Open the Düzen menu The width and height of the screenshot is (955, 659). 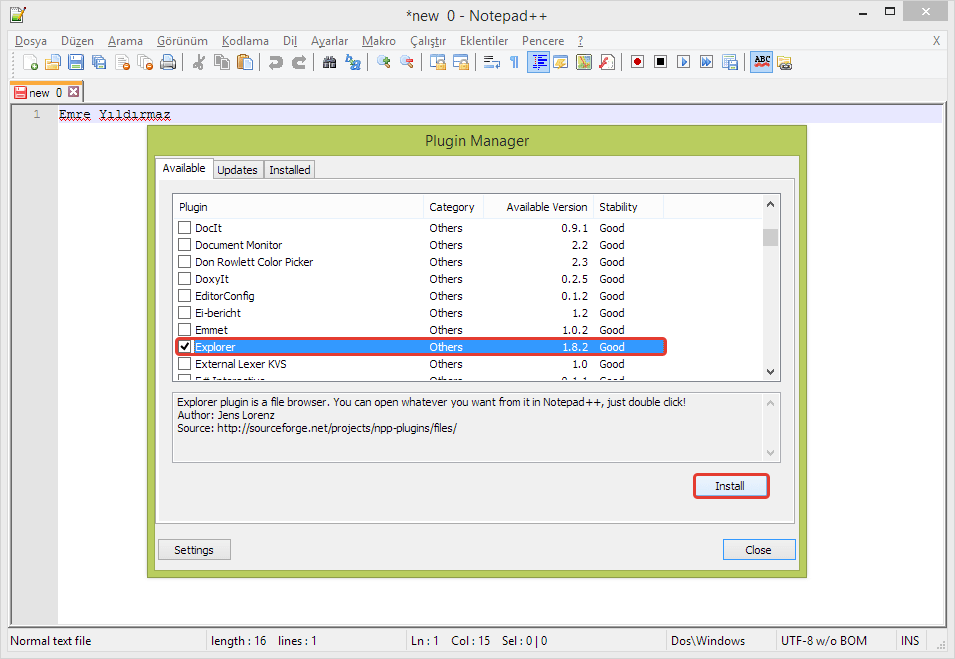tap(77, 41)
